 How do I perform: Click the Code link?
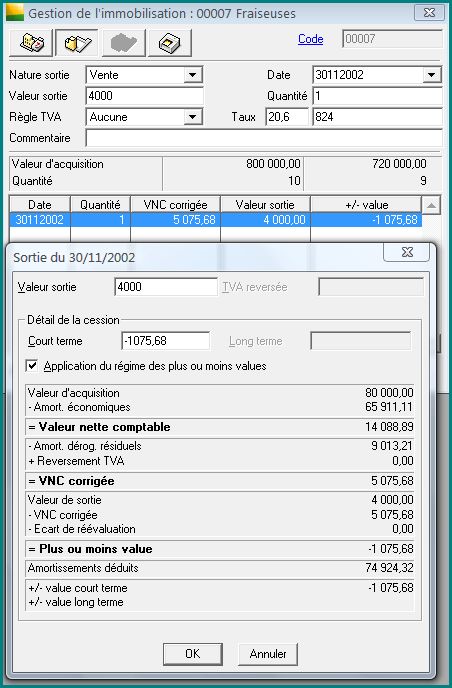point(310,39)
